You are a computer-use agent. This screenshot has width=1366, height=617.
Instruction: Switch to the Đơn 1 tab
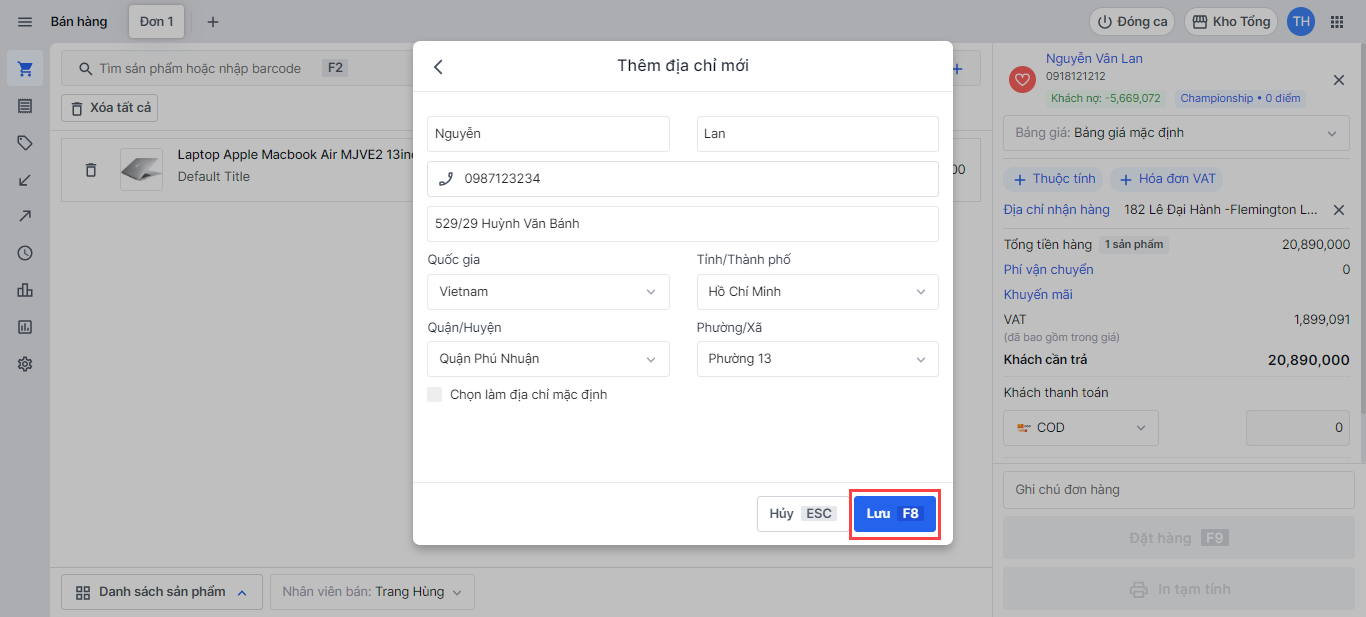pos(157,22)
